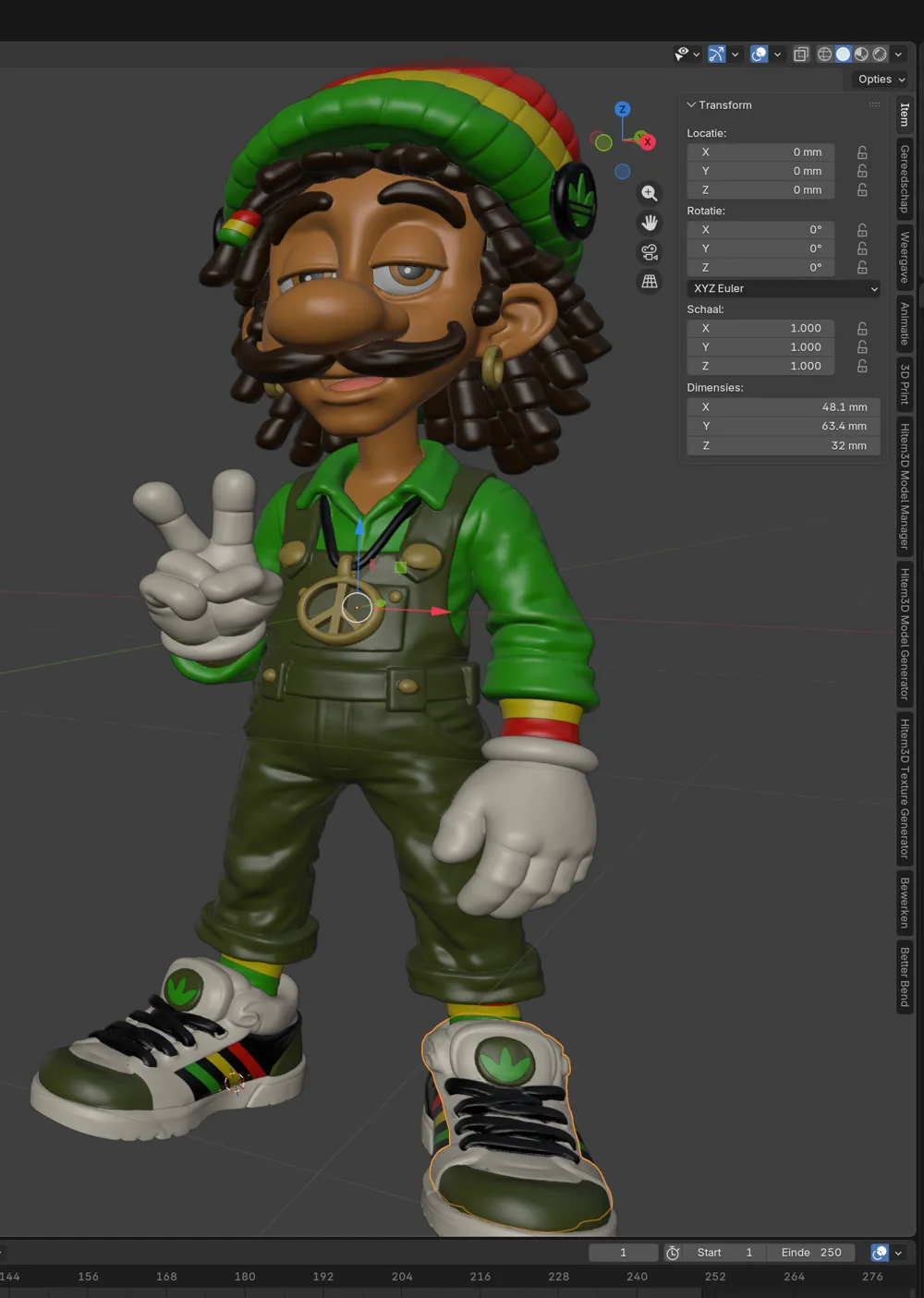Lock the Locatie X value
The width and height of the screenshot is (924, 1298).
coord(862,152)
